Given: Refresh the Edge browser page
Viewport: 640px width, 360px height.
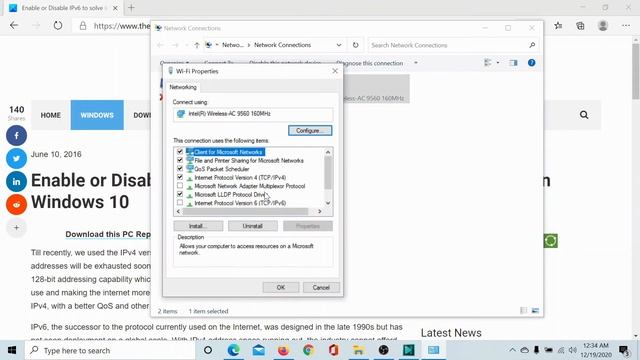Looking at the screenshot, I should point(58,26).
